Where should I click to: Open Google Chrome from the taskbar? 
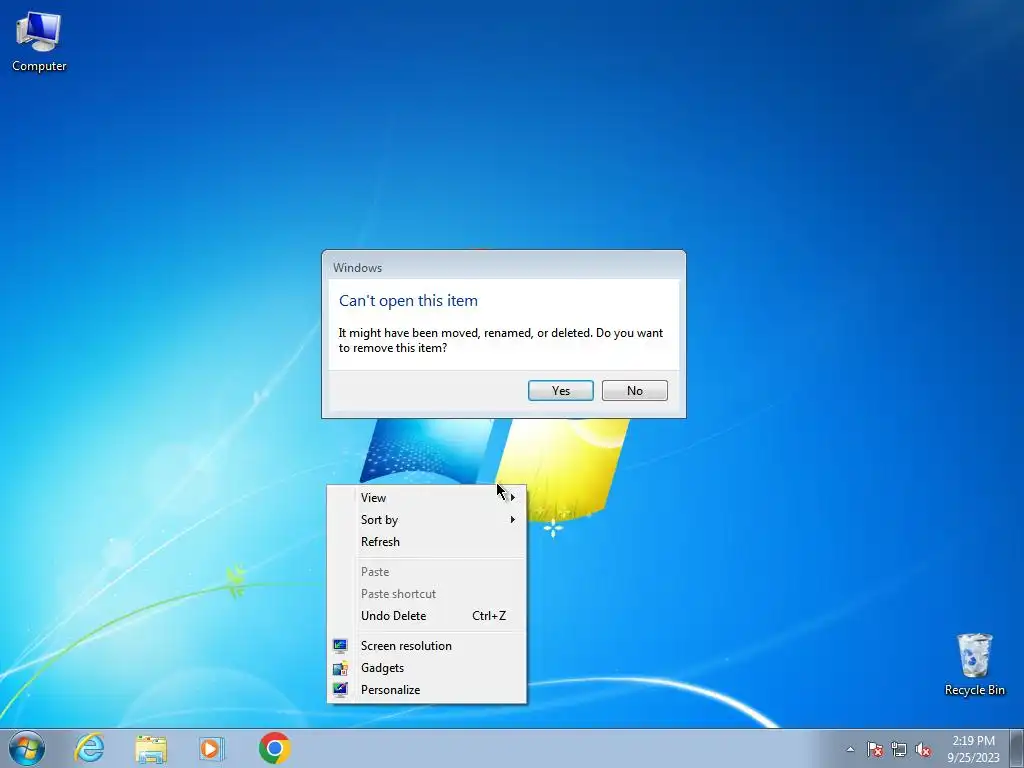coord(274,748)
